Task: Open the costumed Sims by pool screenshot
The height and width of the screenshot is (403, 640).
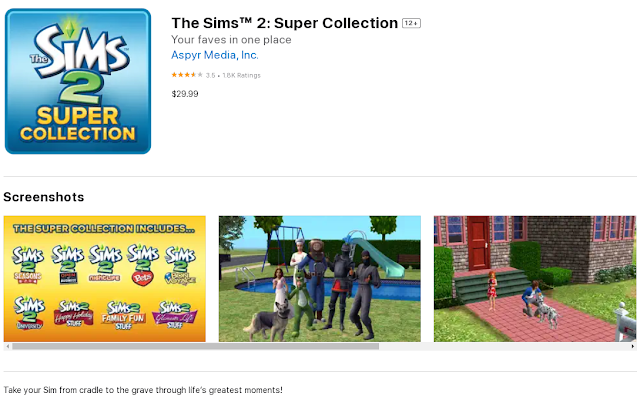Action: [320, 279]
